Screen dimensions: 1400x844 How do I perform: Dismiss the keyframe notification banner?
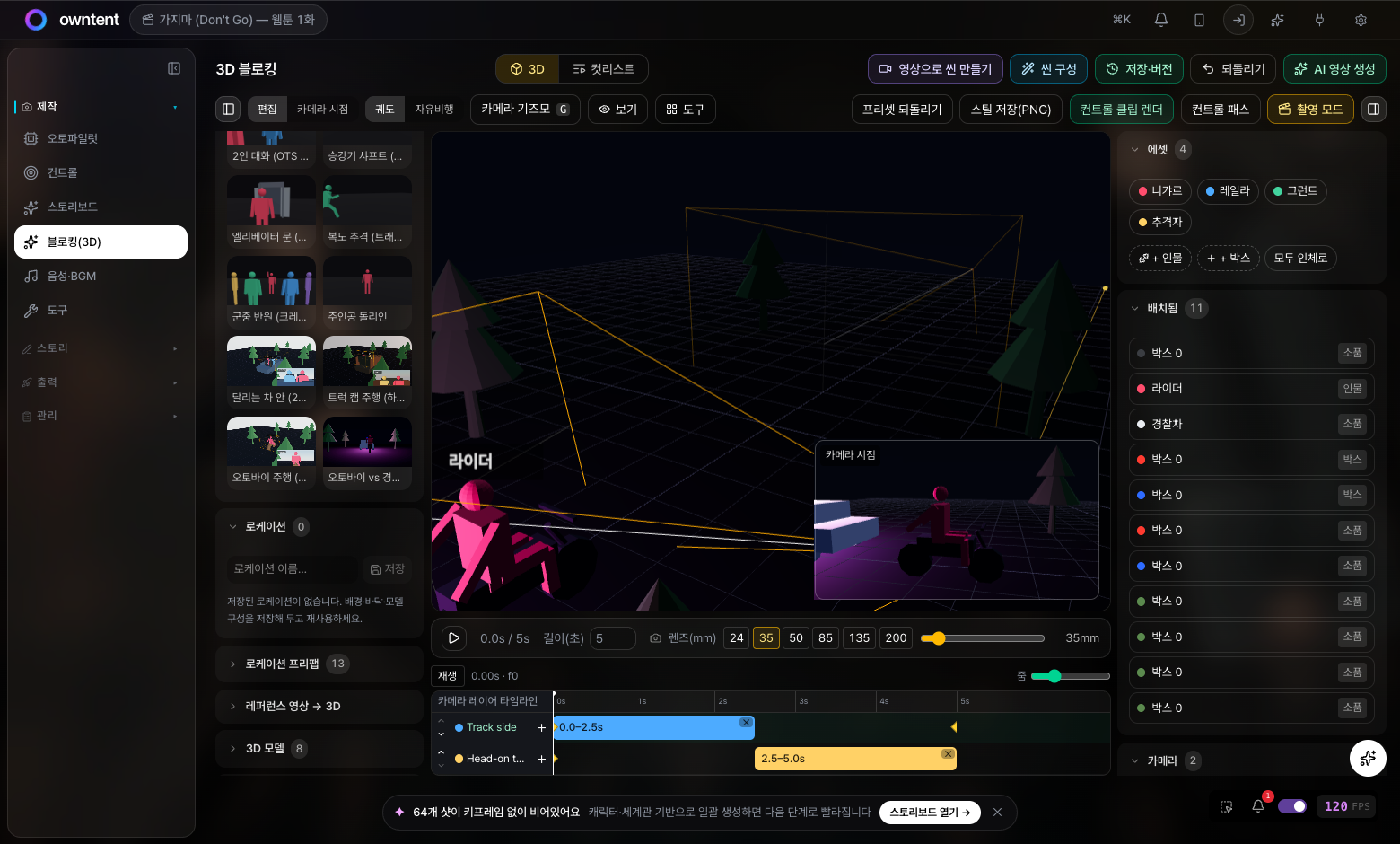997,812
